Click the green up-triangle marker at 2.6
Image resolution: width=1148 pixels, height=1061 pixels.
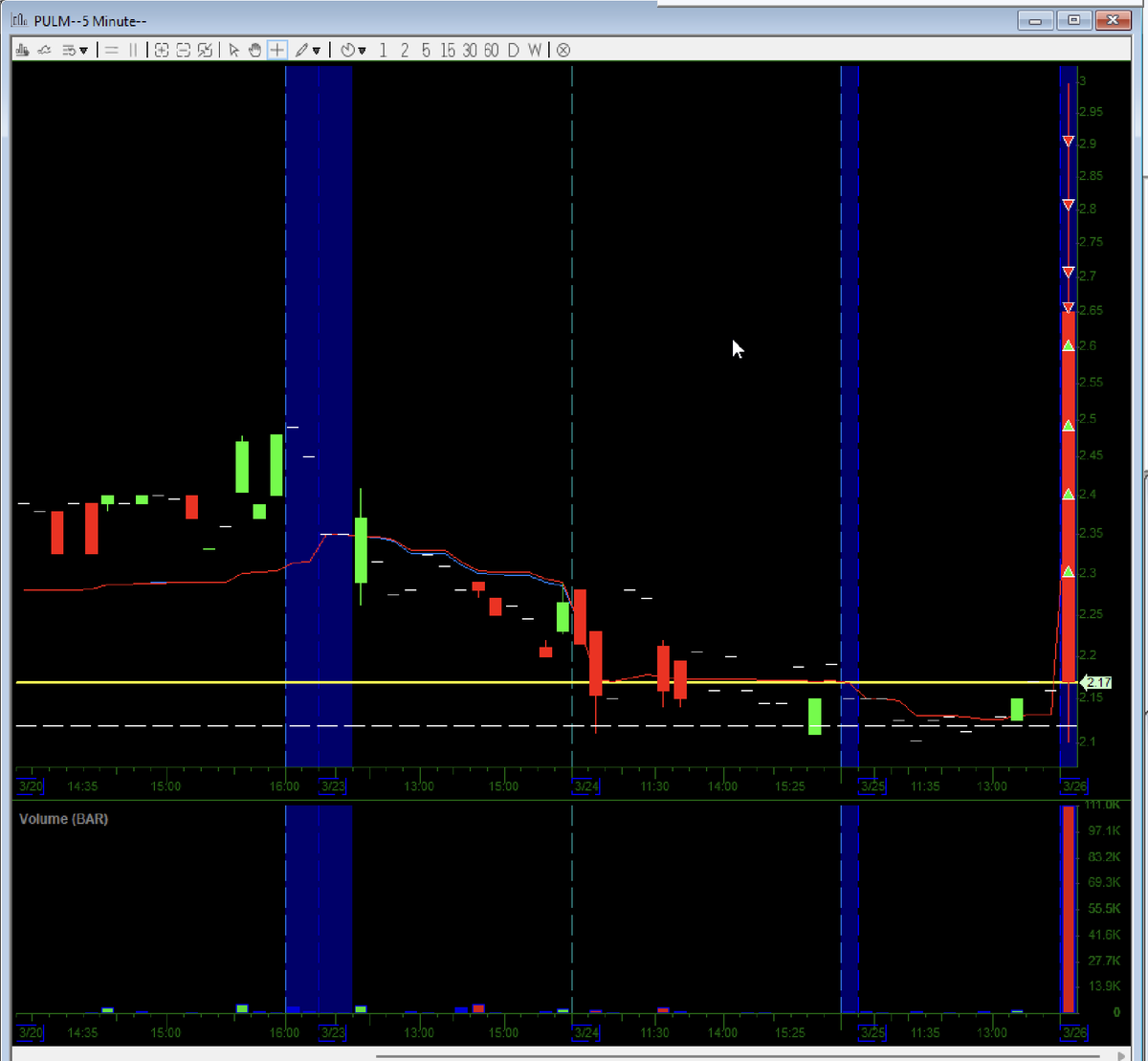pyautogui.click(x=1069, y=344)
